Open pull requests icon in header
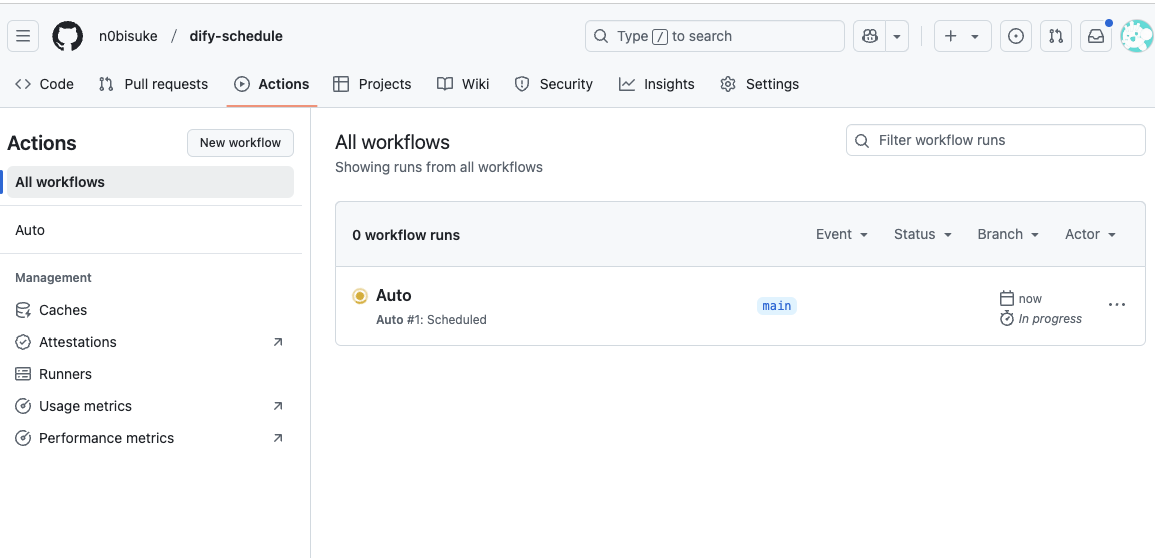 click(x=1056, y=36)
